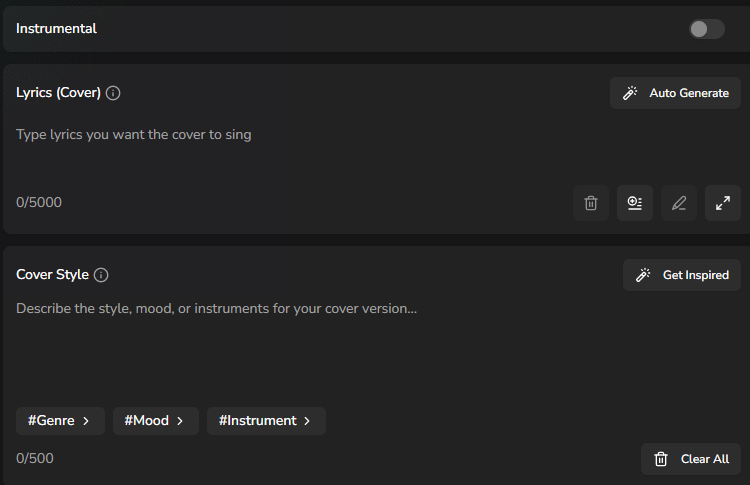Click the 0/500 character counter
This screenshot has width=750, height=485.
coord(35,459)
